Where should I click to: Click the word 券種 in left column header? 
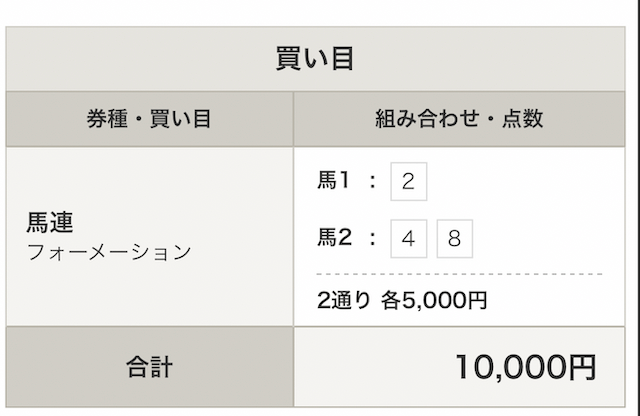(106, 119)
